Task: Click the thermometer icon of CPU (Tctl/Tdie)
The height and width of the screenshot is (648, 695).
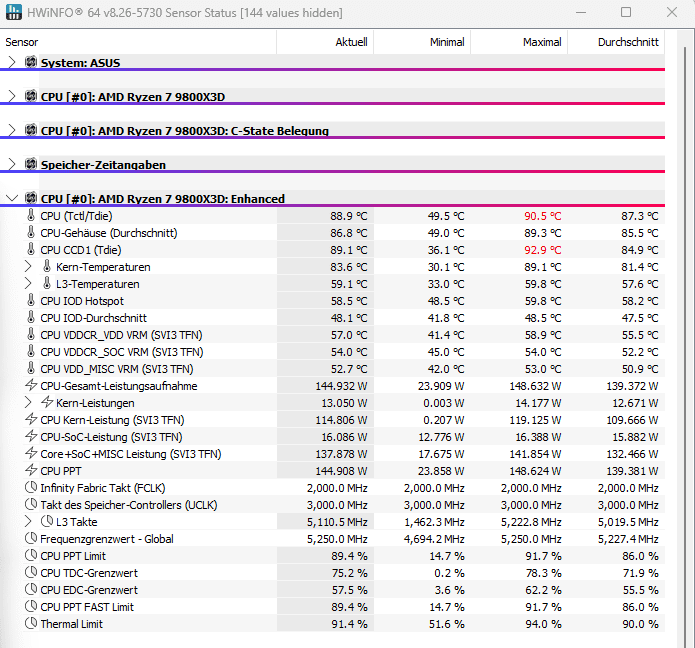Action: point(31,215)
